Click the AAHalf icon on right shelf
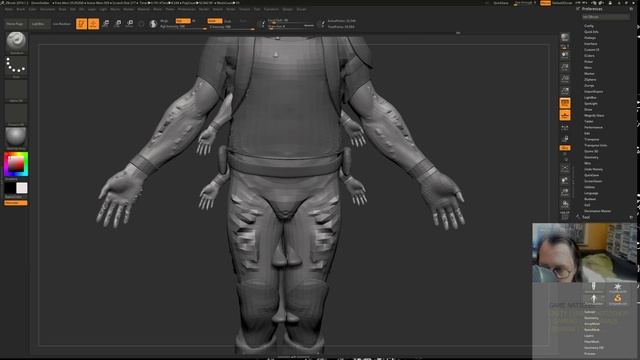 565,91
